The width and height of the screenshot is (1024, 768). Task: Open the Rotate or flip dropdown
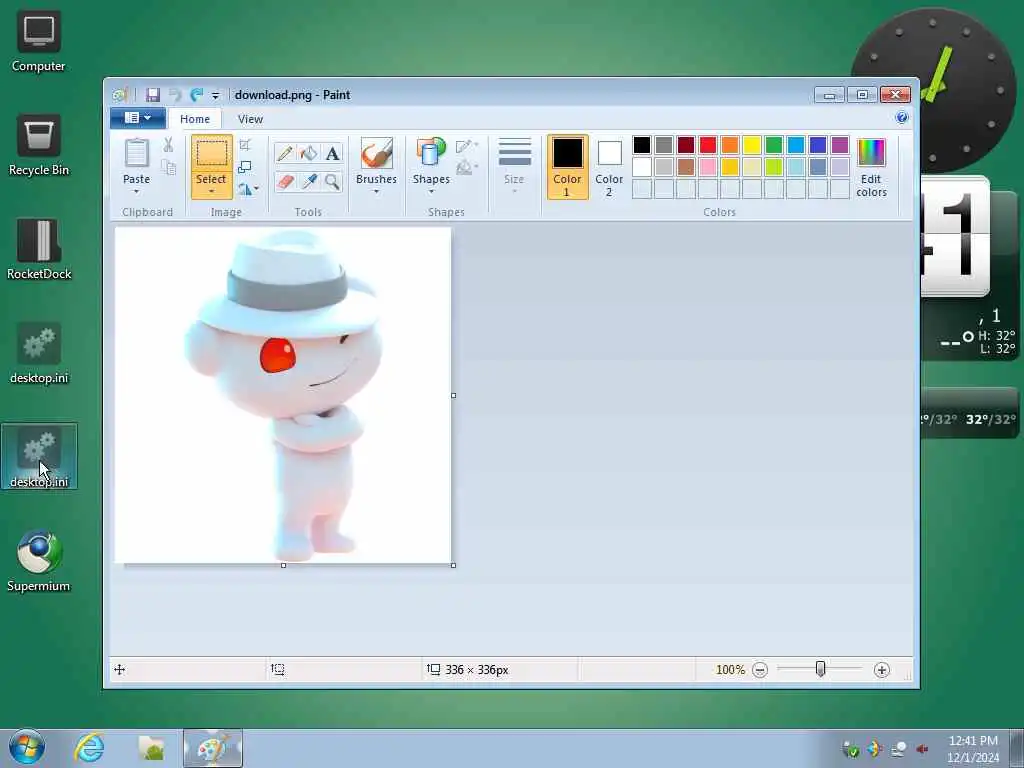(248, 189)
